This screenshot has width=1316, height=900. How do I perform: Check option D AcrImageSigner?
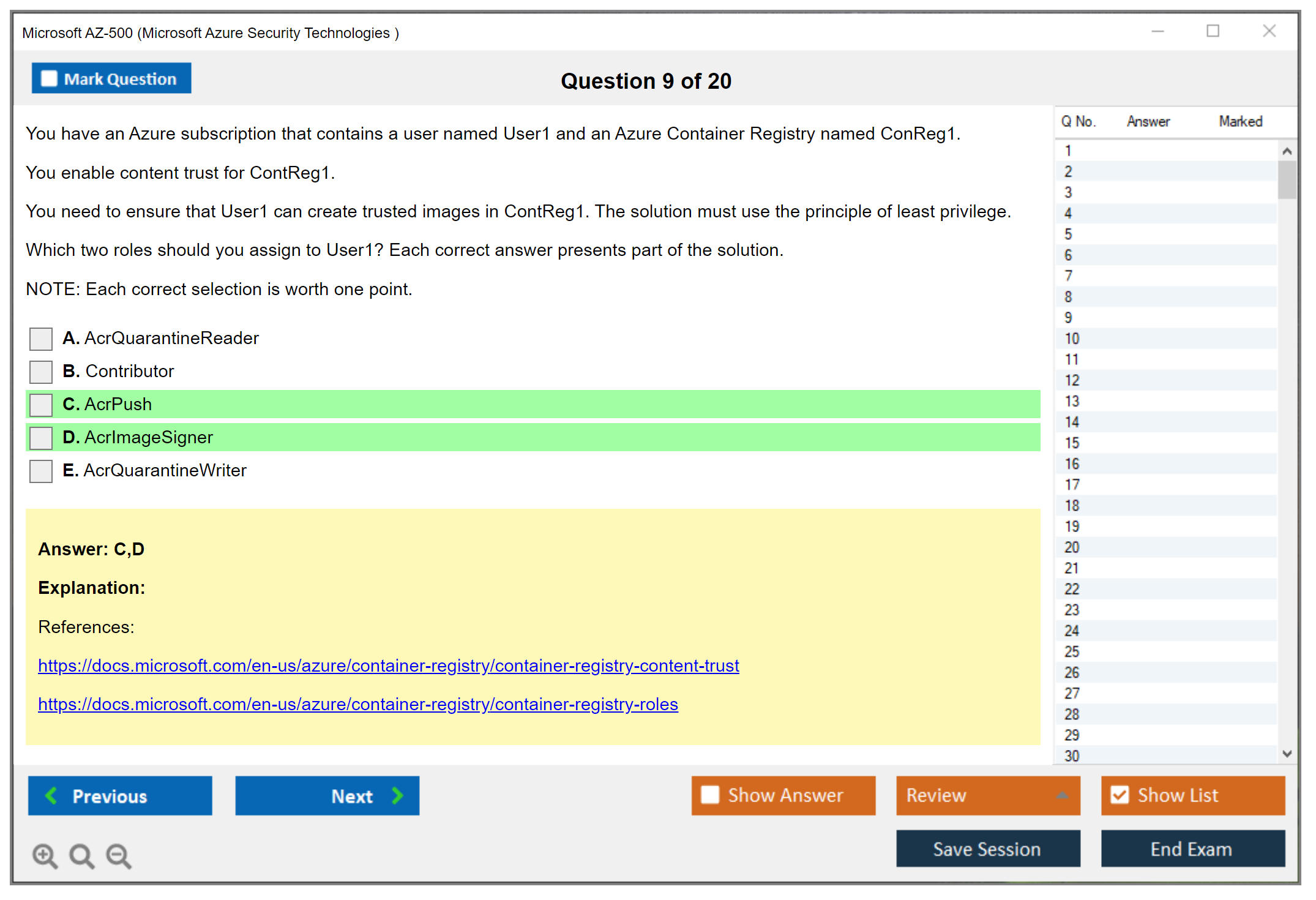click(41, 438)
